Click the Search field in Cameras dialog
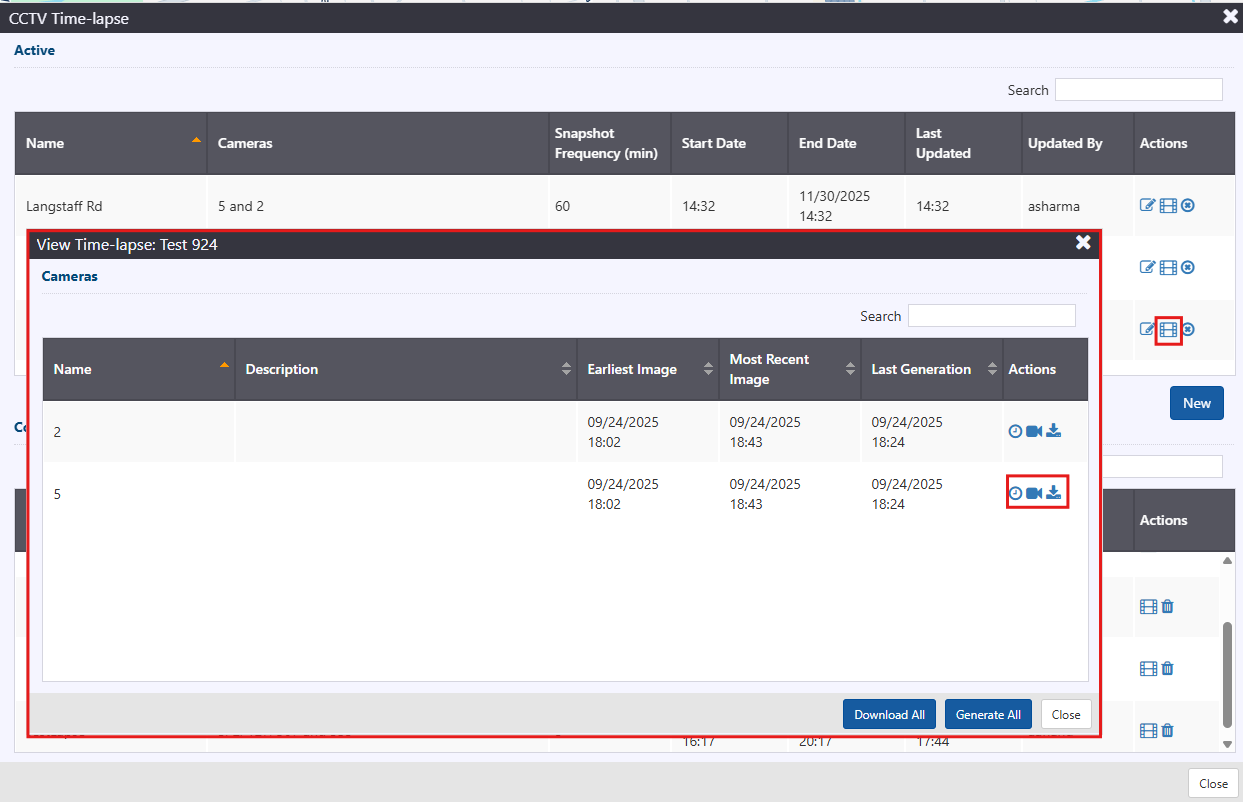Image resolution: width=1243 pixels, height=802 pixels. [991, 316]
